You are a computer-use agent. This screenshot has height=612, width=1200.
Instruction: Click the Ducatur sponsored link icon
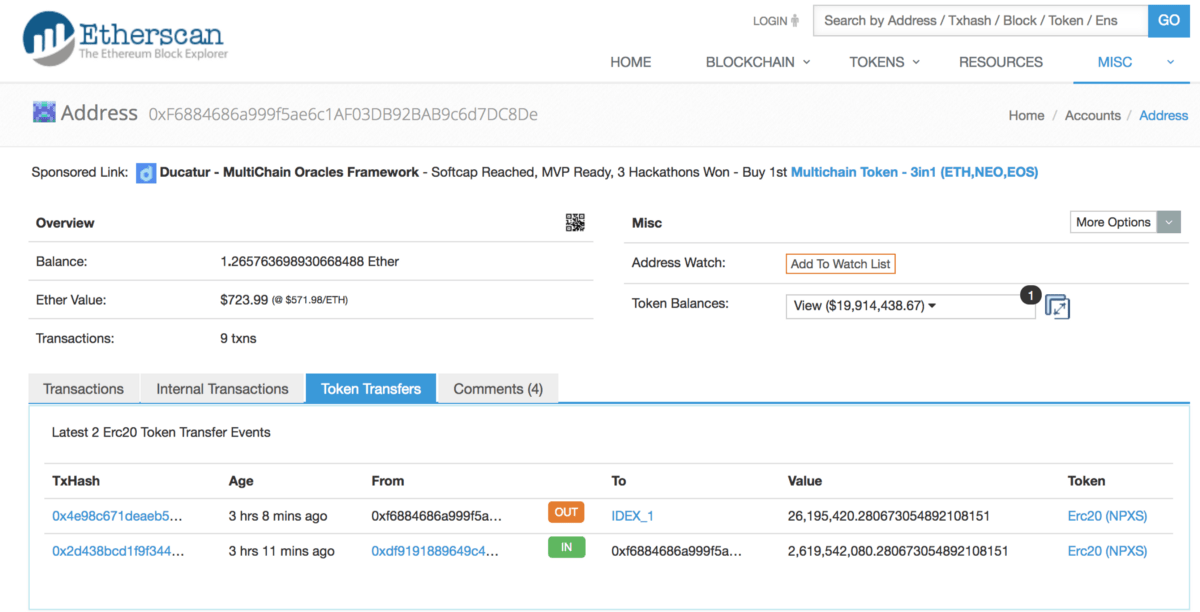146,173
